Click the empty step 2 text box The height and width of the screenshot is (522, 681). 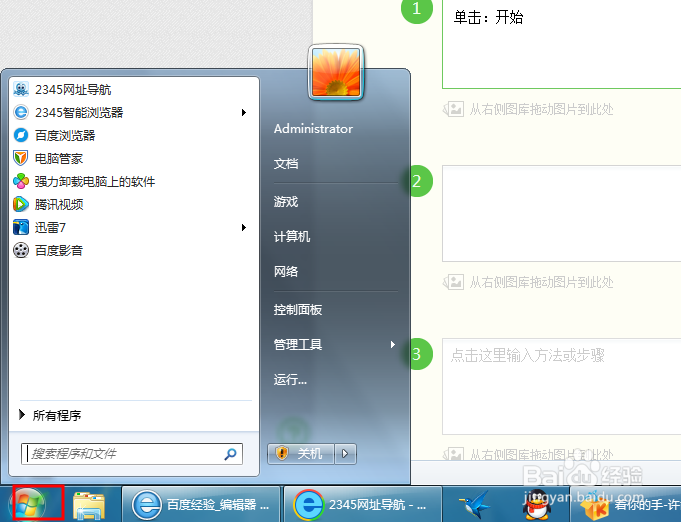click(x=562, y=213)
